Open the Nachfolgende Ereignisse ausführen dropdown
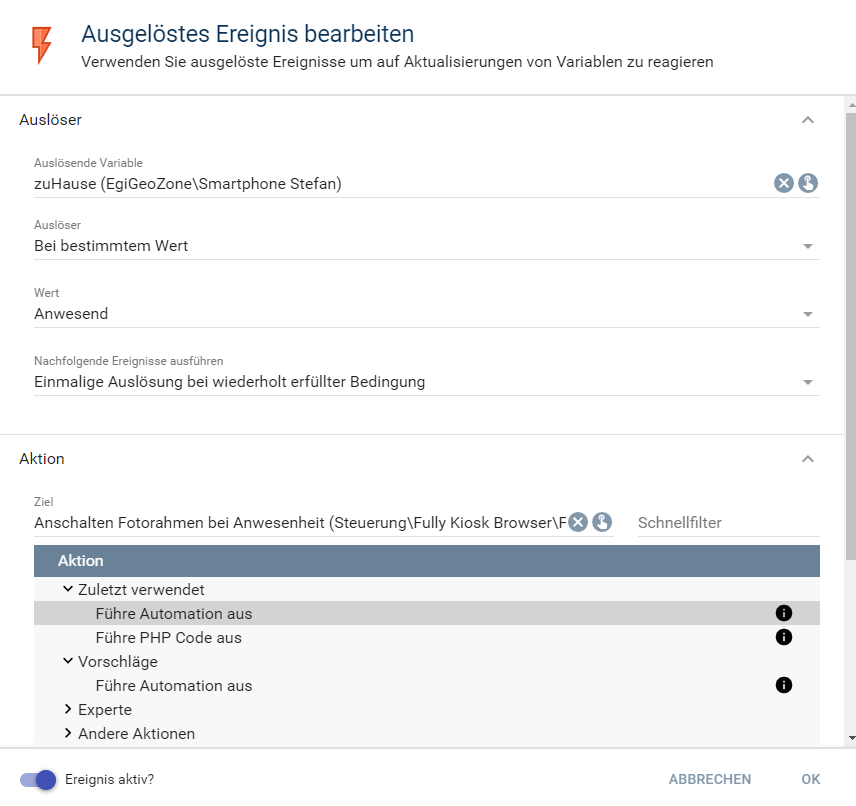 (426, 382)
